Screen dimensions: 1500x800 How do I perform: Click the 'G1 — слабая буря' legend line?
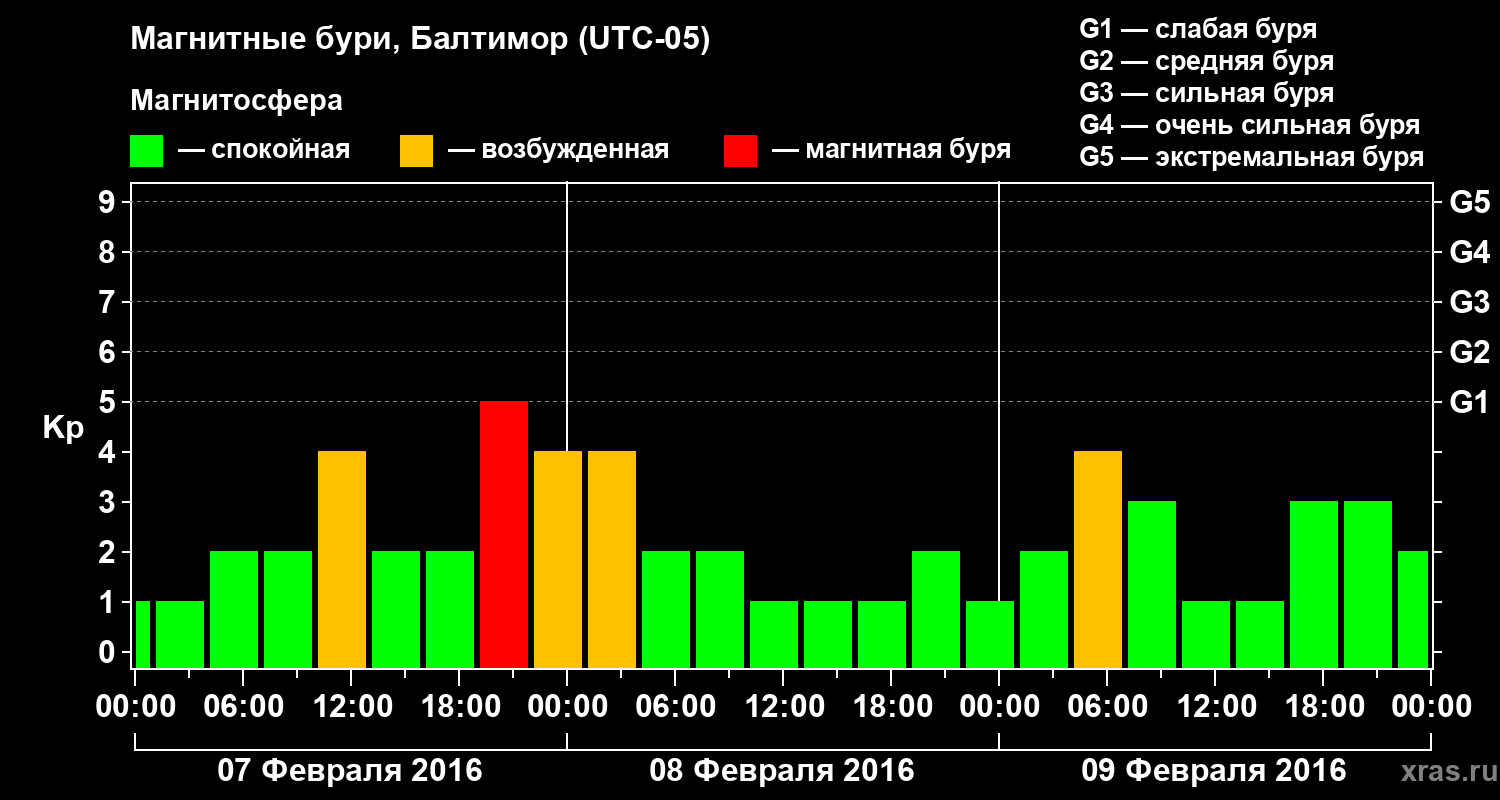[1198, 29]
